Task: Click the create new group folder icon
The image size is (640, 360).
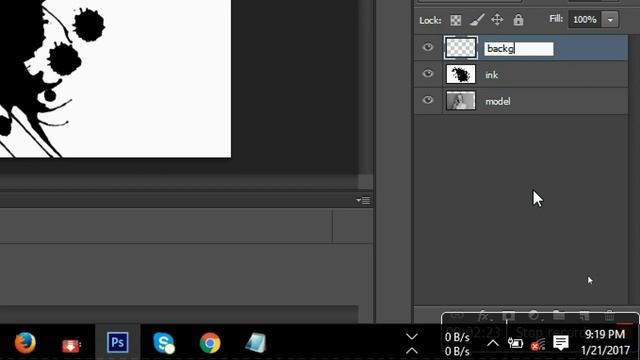Action: (559, 316)
